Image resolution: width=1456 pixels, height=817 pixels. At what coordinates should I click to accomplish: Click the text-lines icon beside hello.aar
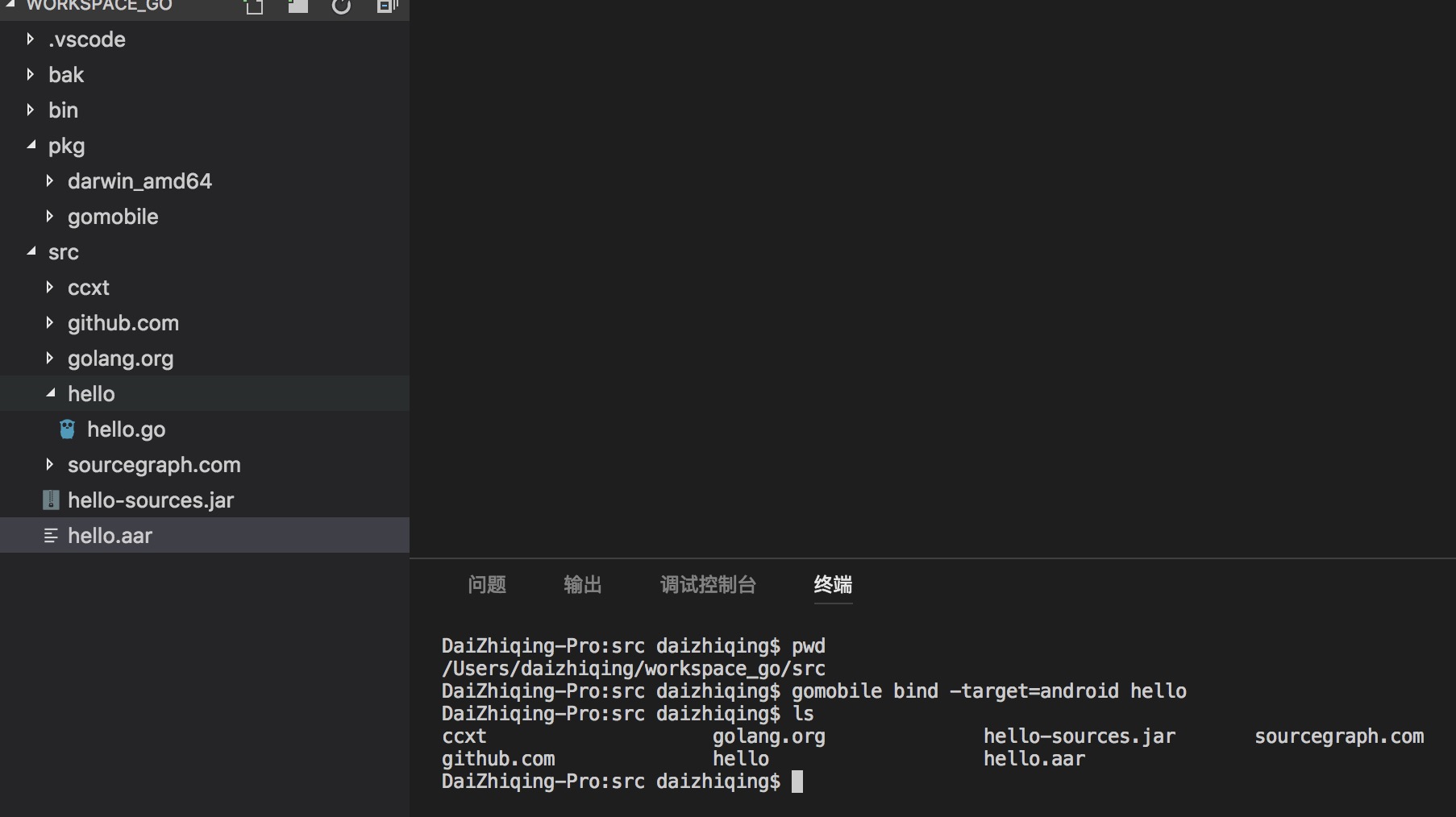51,536
